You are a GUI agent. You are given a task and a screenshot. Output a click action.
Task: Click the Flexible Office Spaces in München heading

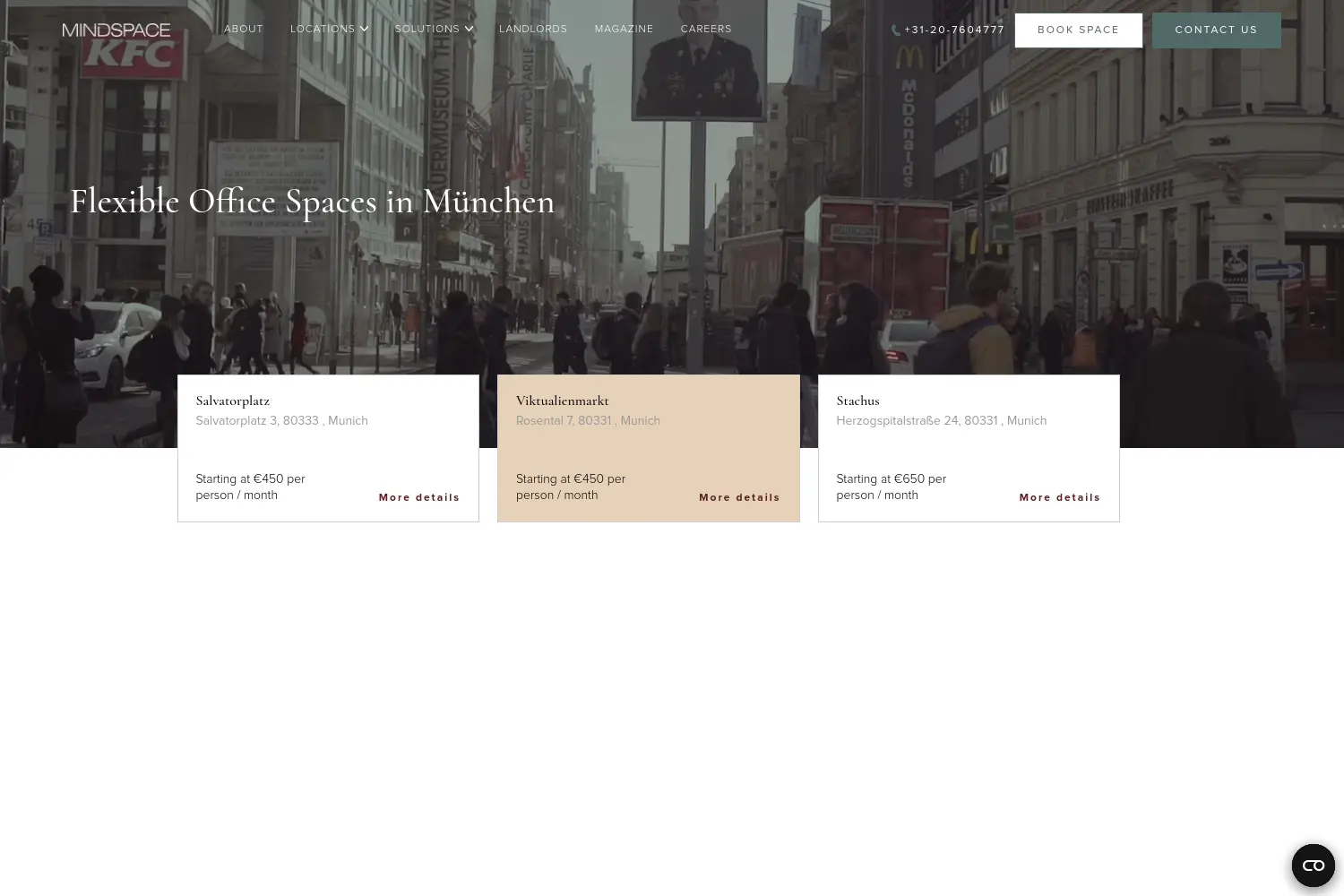[x=313, y=202]
